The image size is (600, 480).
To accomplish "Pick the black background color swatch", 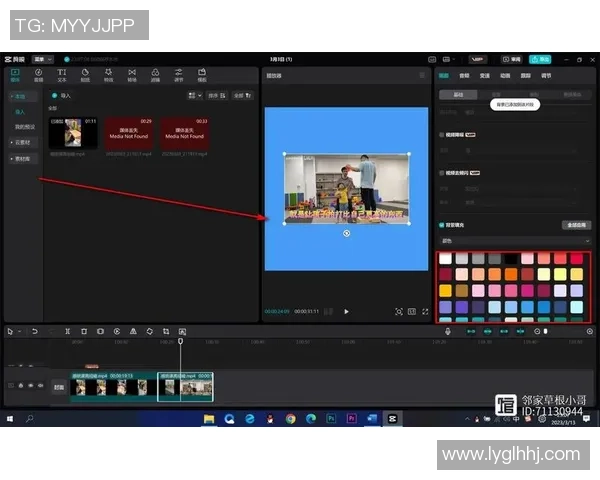I will click(x=510, y=258).
